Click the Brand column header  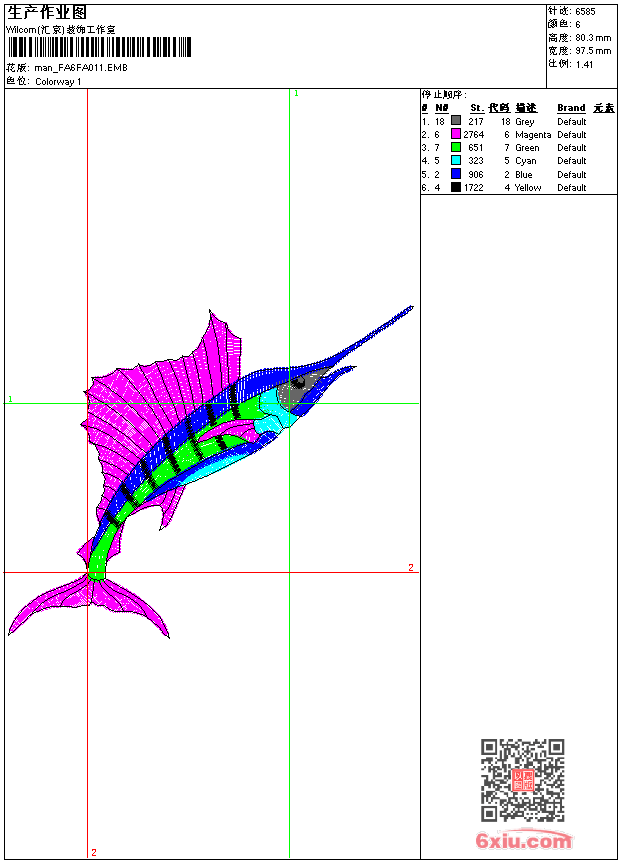point(571,108)
